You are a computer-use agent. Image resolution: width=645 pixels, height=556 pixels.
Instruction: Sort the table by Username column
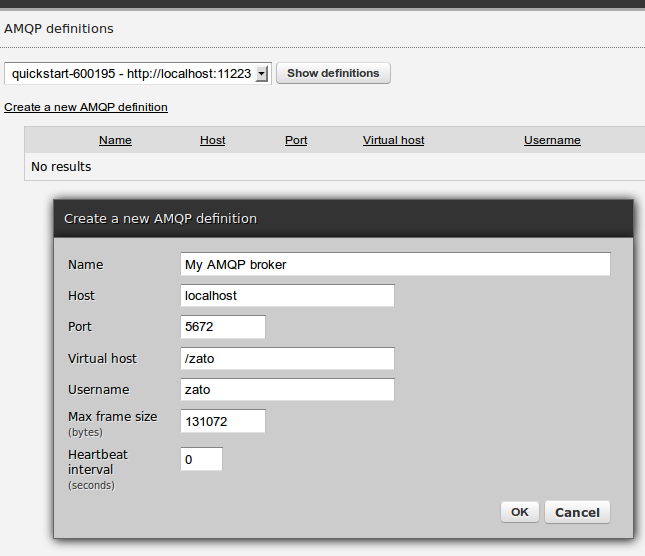[x=552, y=140]
